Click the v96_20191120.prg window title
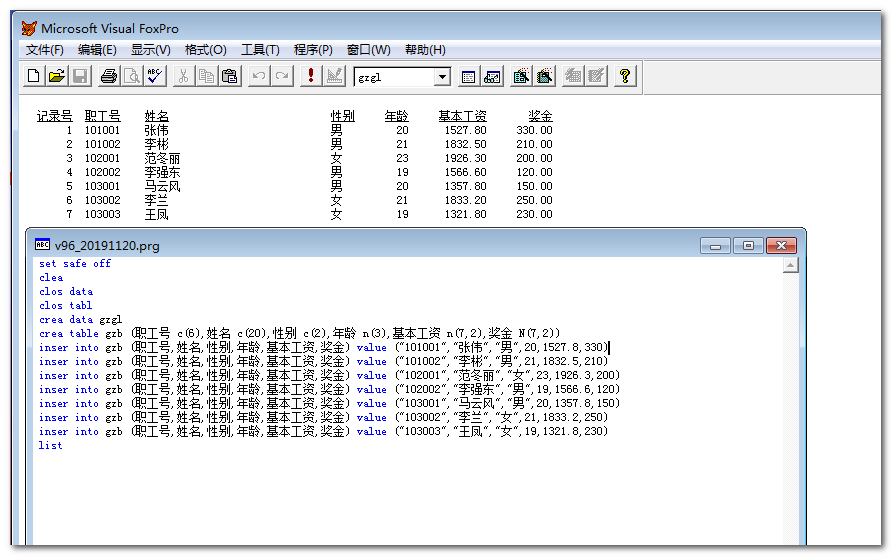892x556 pixels. coord(107,246)
